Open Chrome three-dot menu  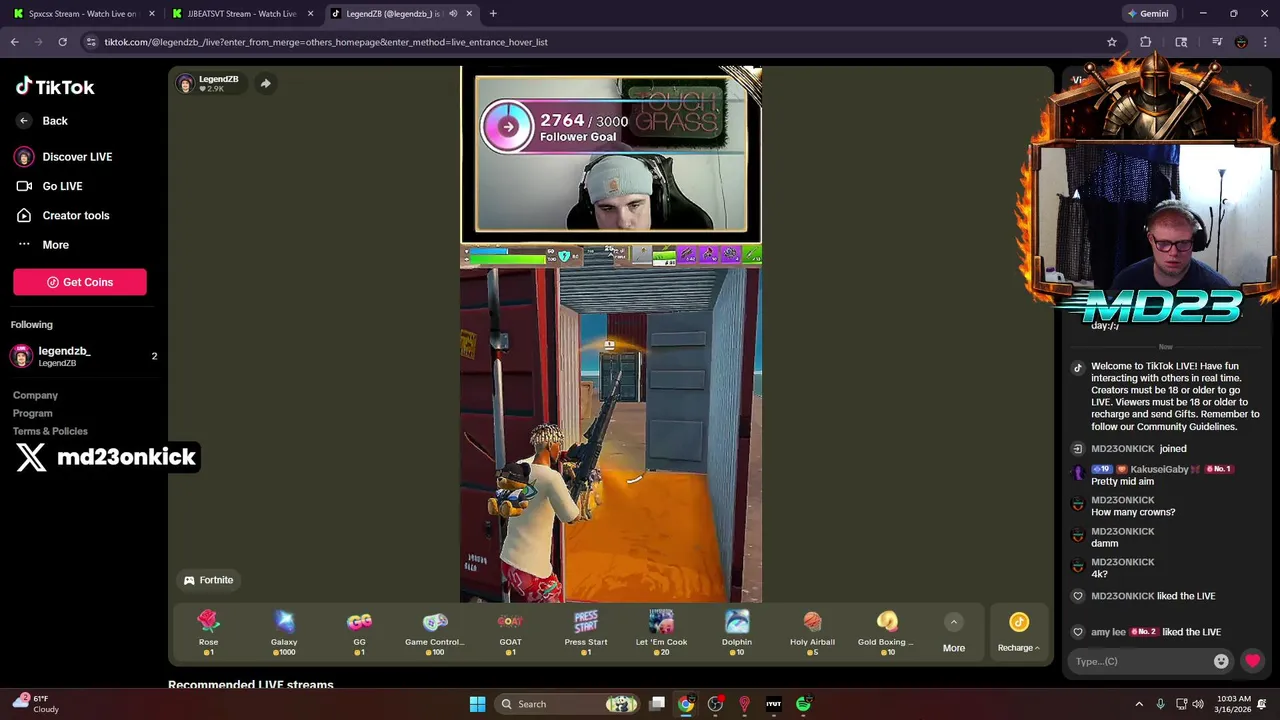coord(1266,42)
